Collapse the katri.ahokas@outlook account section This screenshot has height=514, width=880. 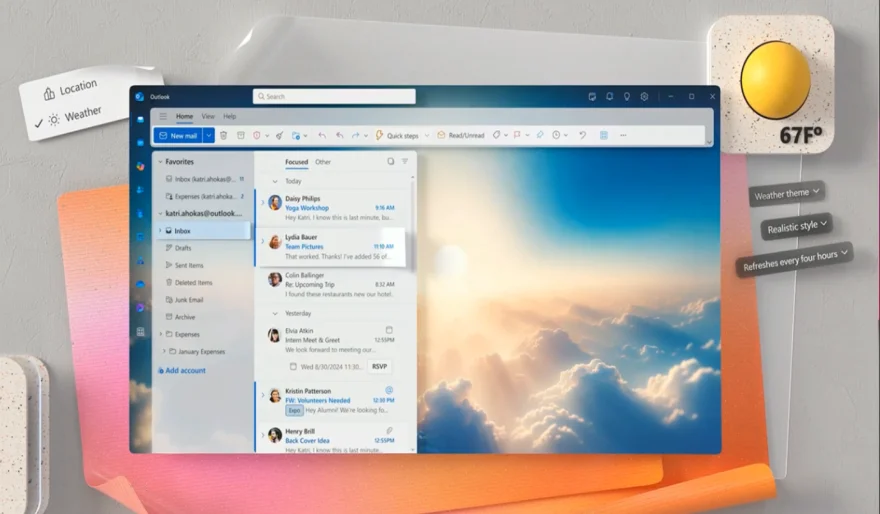[160, 213]
